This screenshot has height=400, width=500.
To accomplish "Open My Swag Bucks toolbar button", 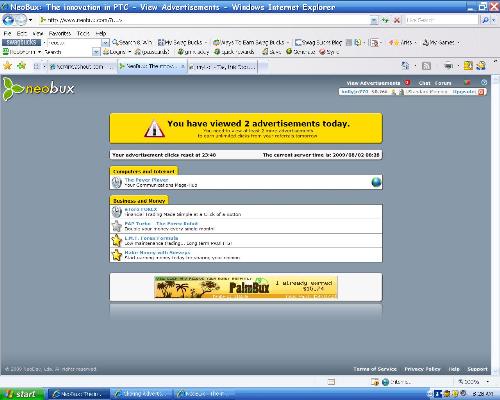I will click(182, 42).
